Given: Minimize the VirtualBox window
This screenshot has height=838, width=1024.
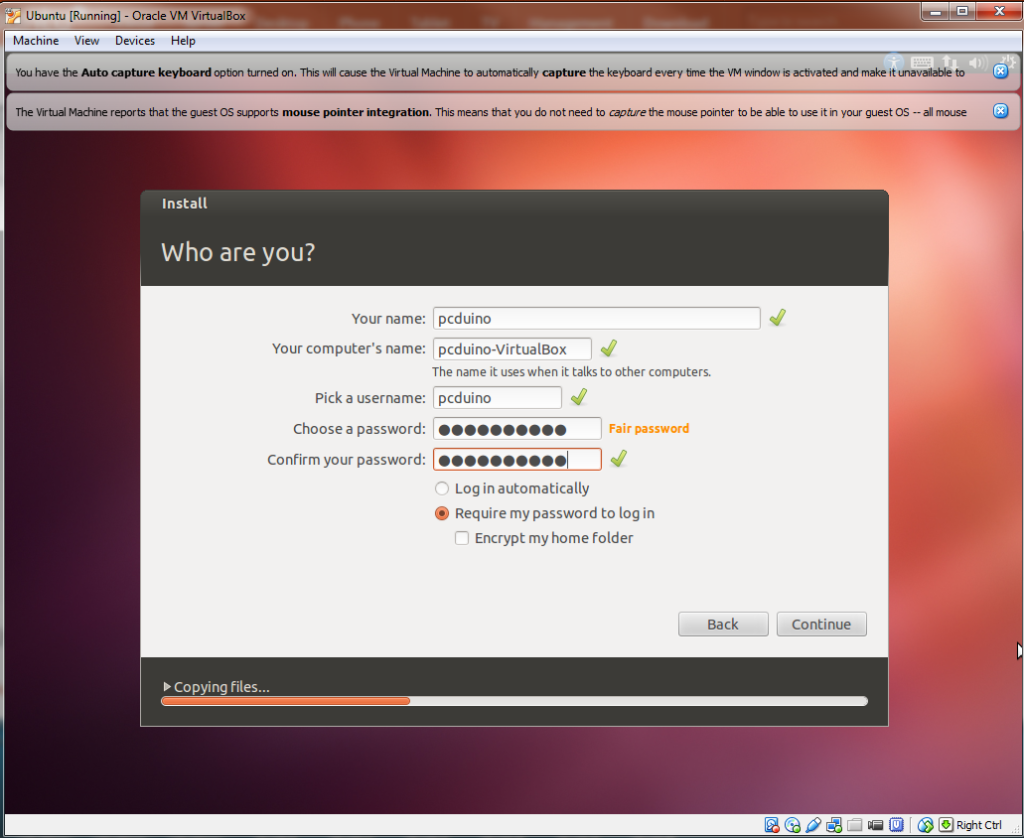Looking at the screenshot, I should (936, 12).
